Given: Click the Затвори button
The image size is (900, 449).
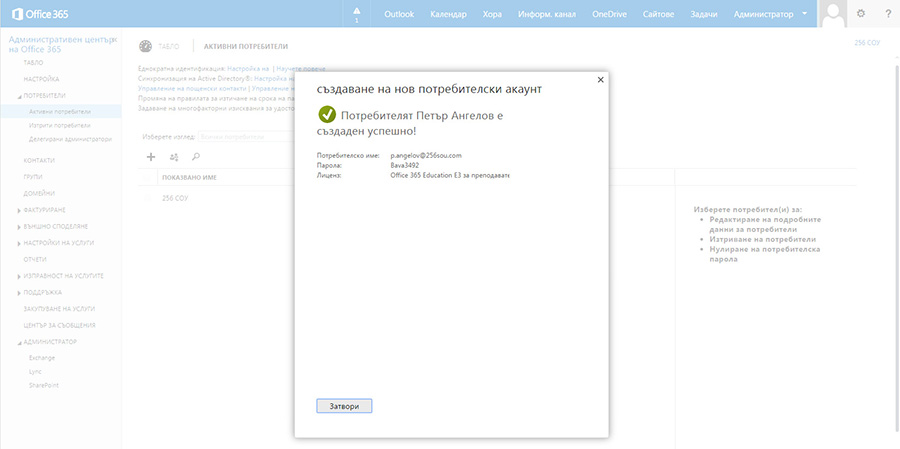Looking at the screenshot, I should pyautogui.click(x=344, y=406).
